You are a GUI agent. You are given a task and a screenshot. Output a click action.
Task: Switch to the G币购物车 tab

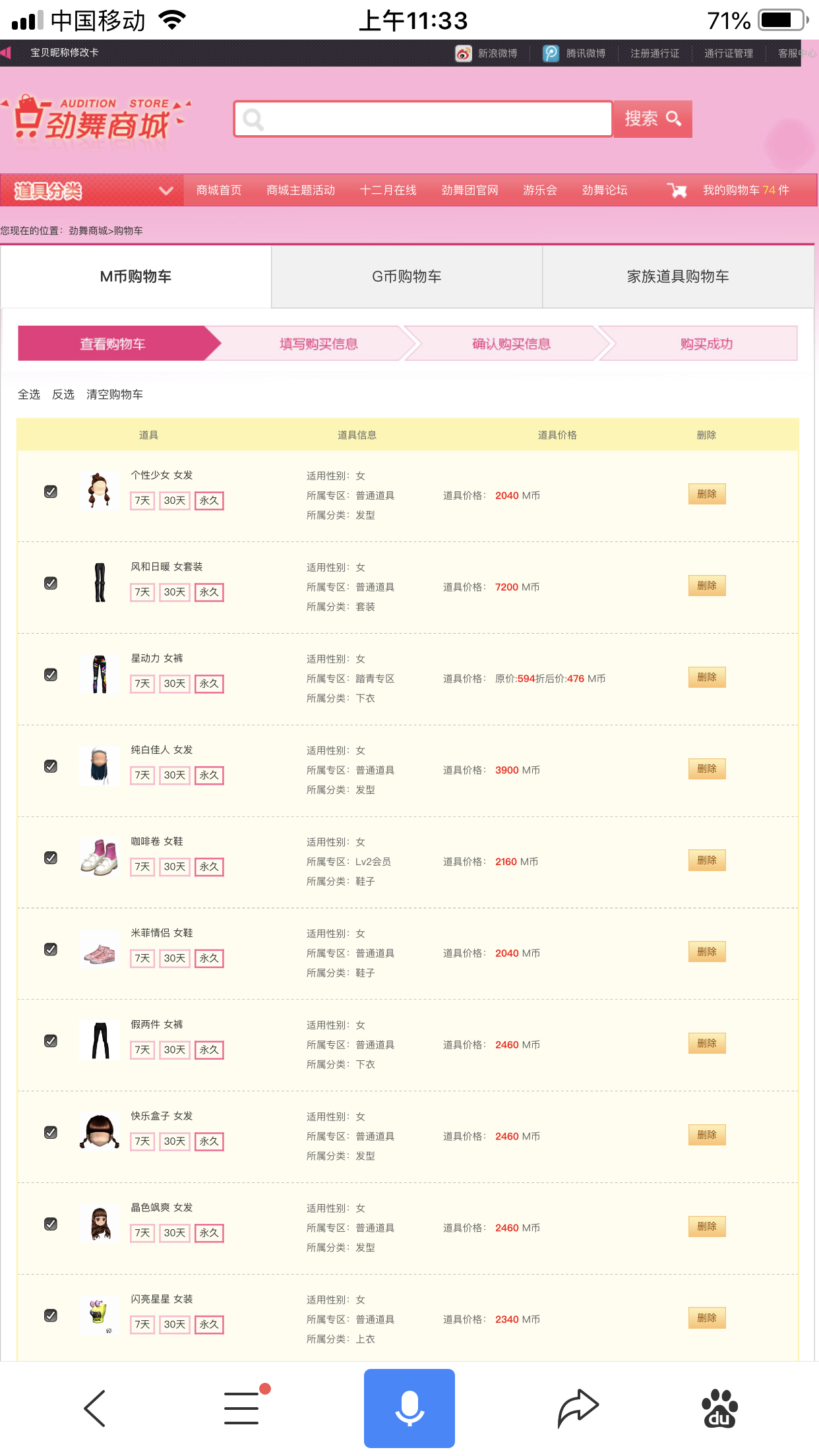tap(407, 276)
